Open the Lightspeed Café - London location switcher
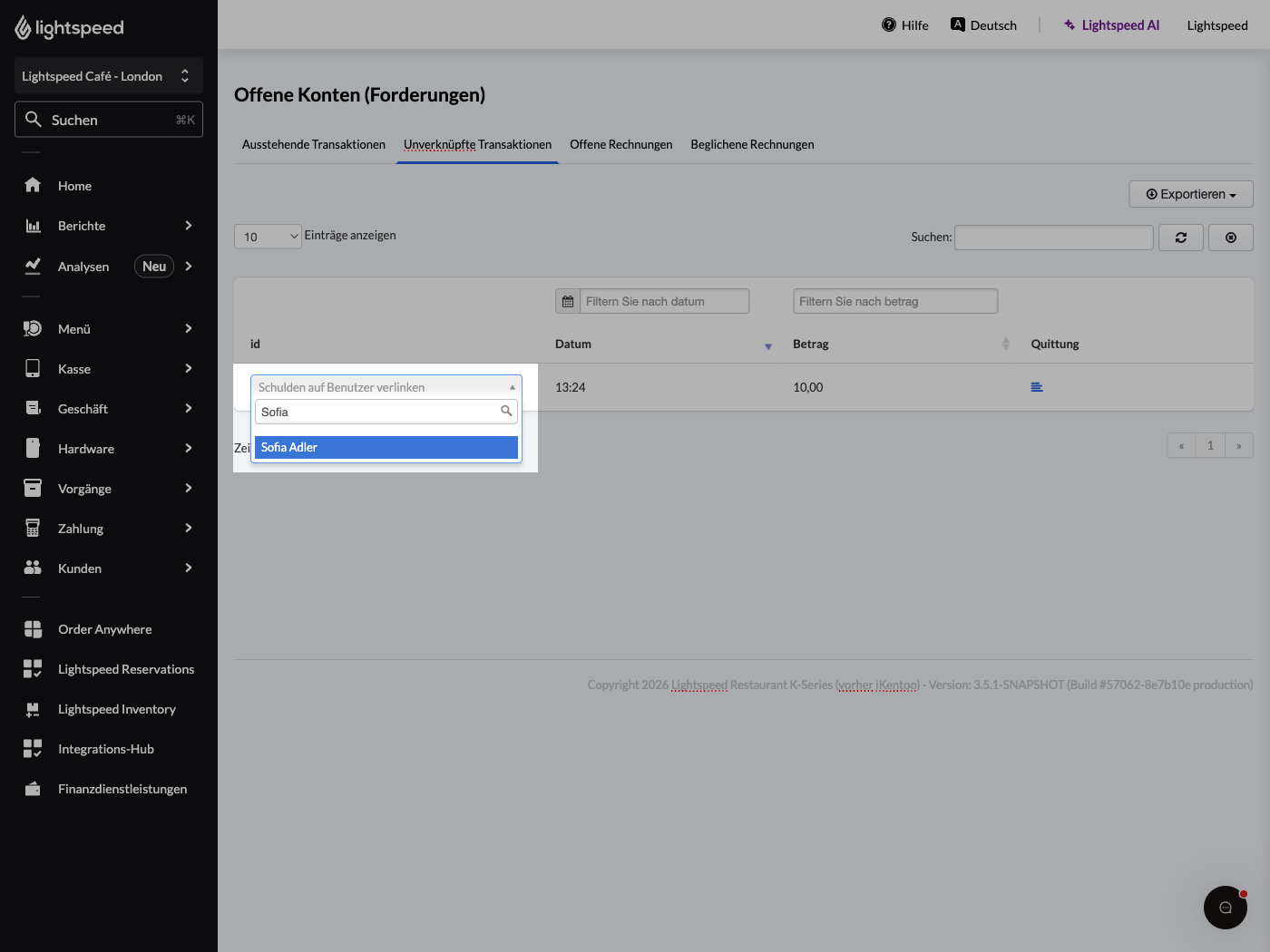The width and height of the screenshot is (1270, 952). [x=109, y=76]
